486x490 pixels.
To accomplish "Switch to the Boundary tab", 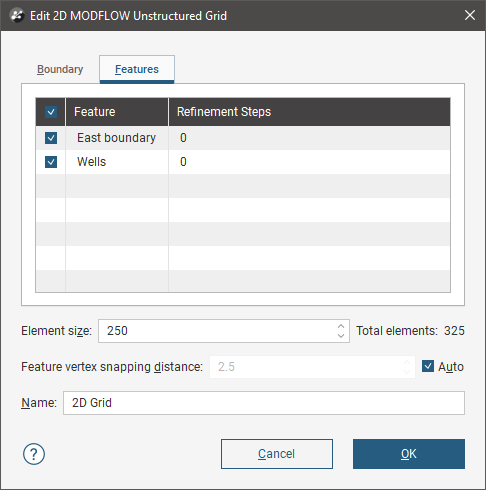I will 60,69.
